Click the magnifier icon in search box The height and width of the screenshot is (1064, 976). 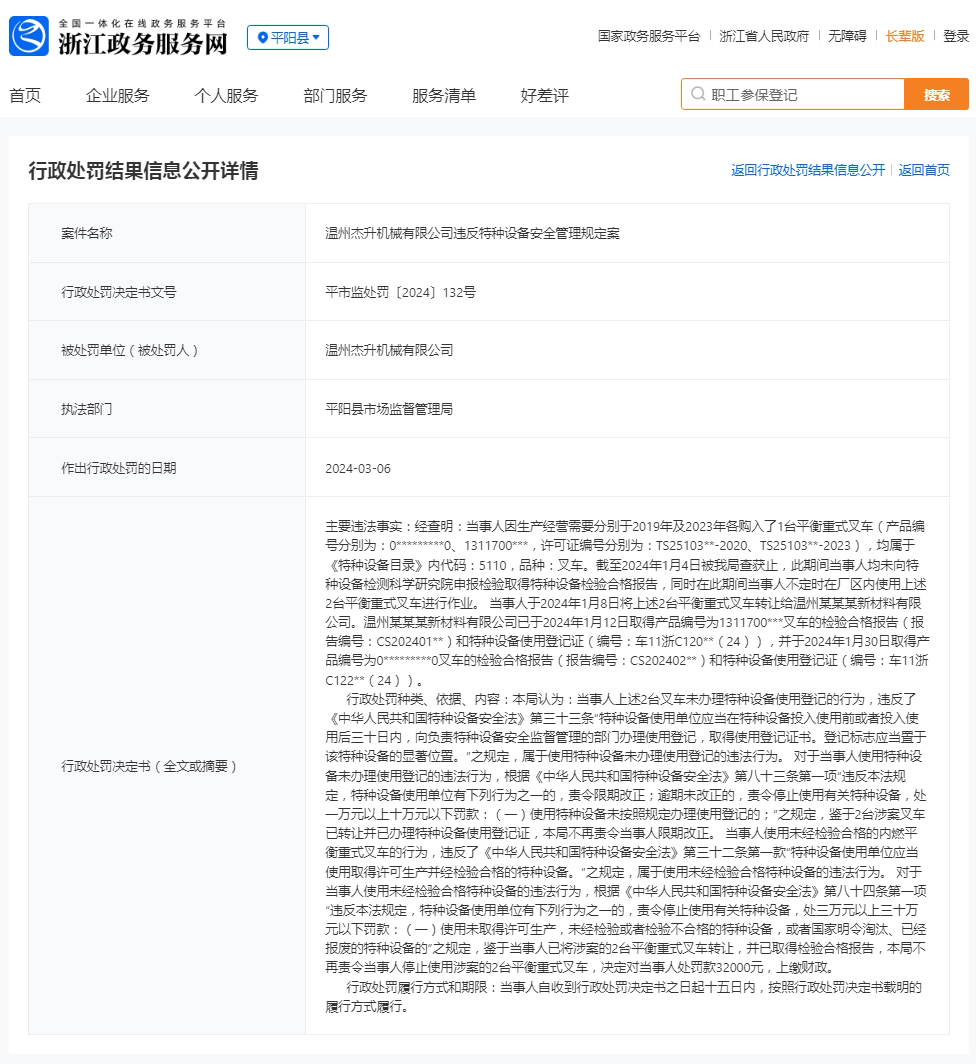(698, 95)
